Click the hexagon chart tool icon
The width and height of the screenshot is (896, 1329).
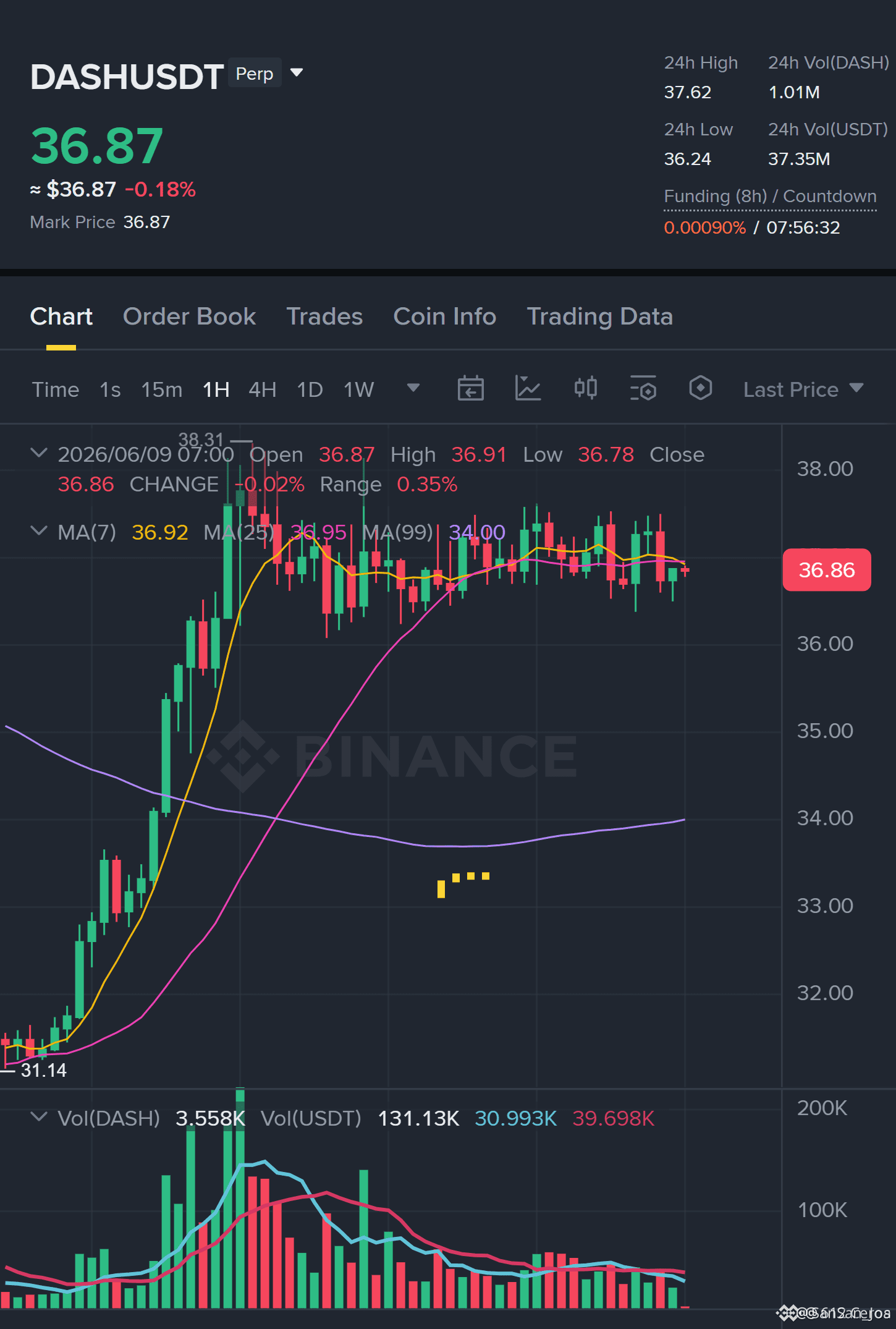click(700, 388)
